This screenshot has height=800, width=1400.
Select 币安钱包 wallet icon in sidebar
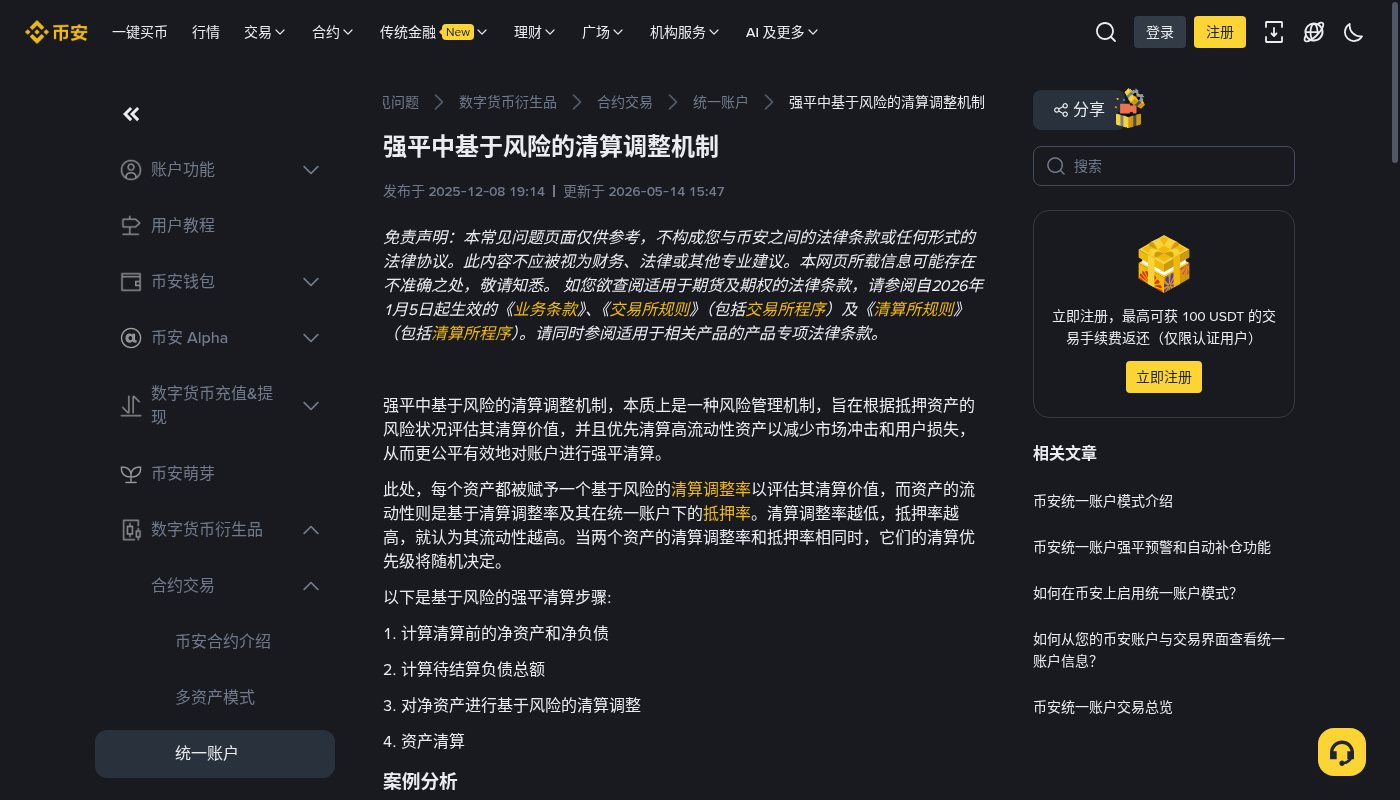coord(131,282)
